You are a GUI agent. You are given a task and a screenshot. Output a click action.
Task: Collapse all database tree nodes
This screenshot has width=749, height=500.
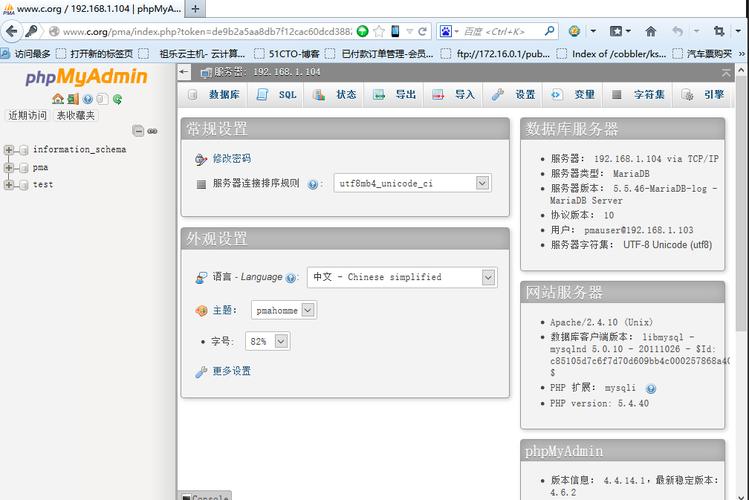pyautogui.click(x=138, y=131)
